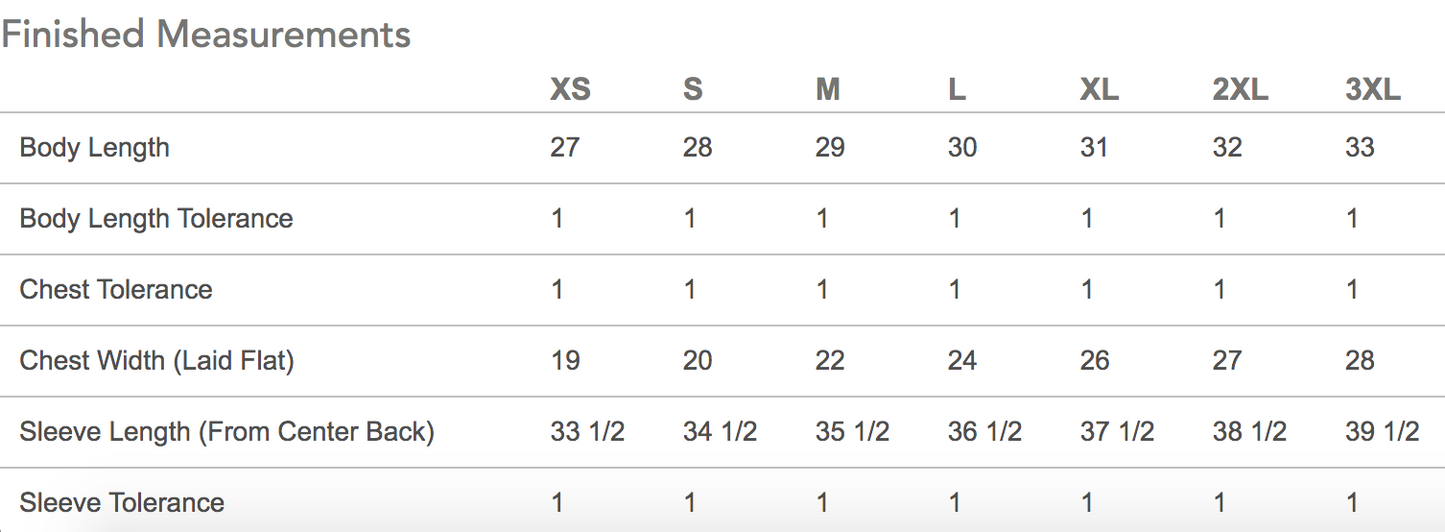Click body length value 33 for 3XL
Image resolution: width=1445 pixels, height=532 pixels.
(1360, 148)
